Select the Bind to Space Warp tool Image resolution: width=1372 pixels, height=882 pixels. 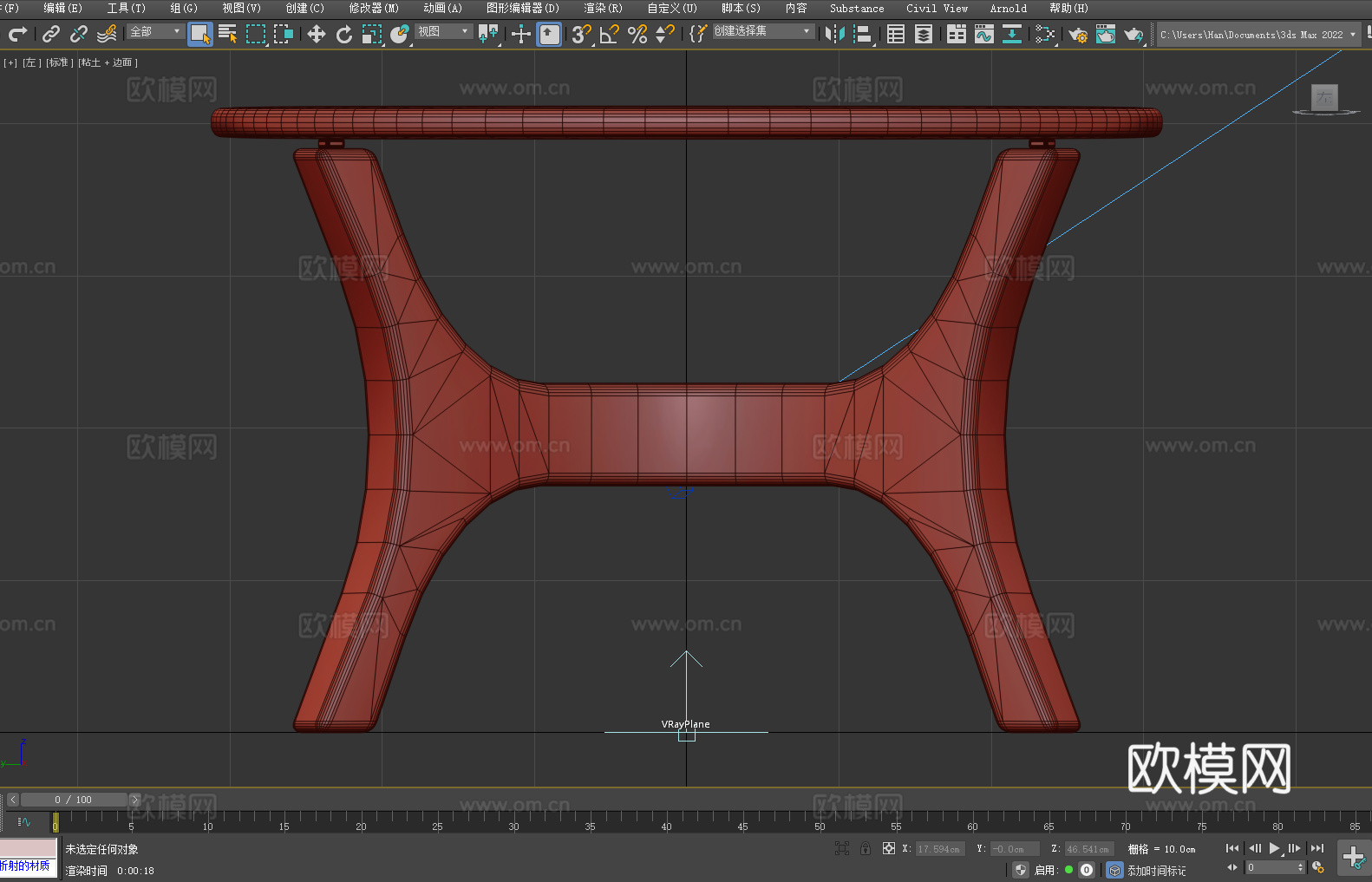point(107,34)
